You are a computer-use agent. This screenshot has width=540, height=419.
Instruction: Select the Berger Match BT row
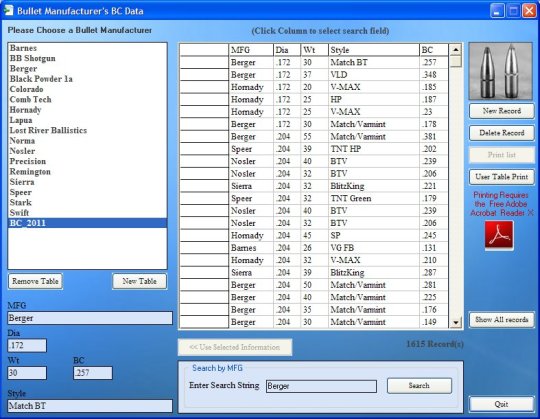click(x=314, y=62)
